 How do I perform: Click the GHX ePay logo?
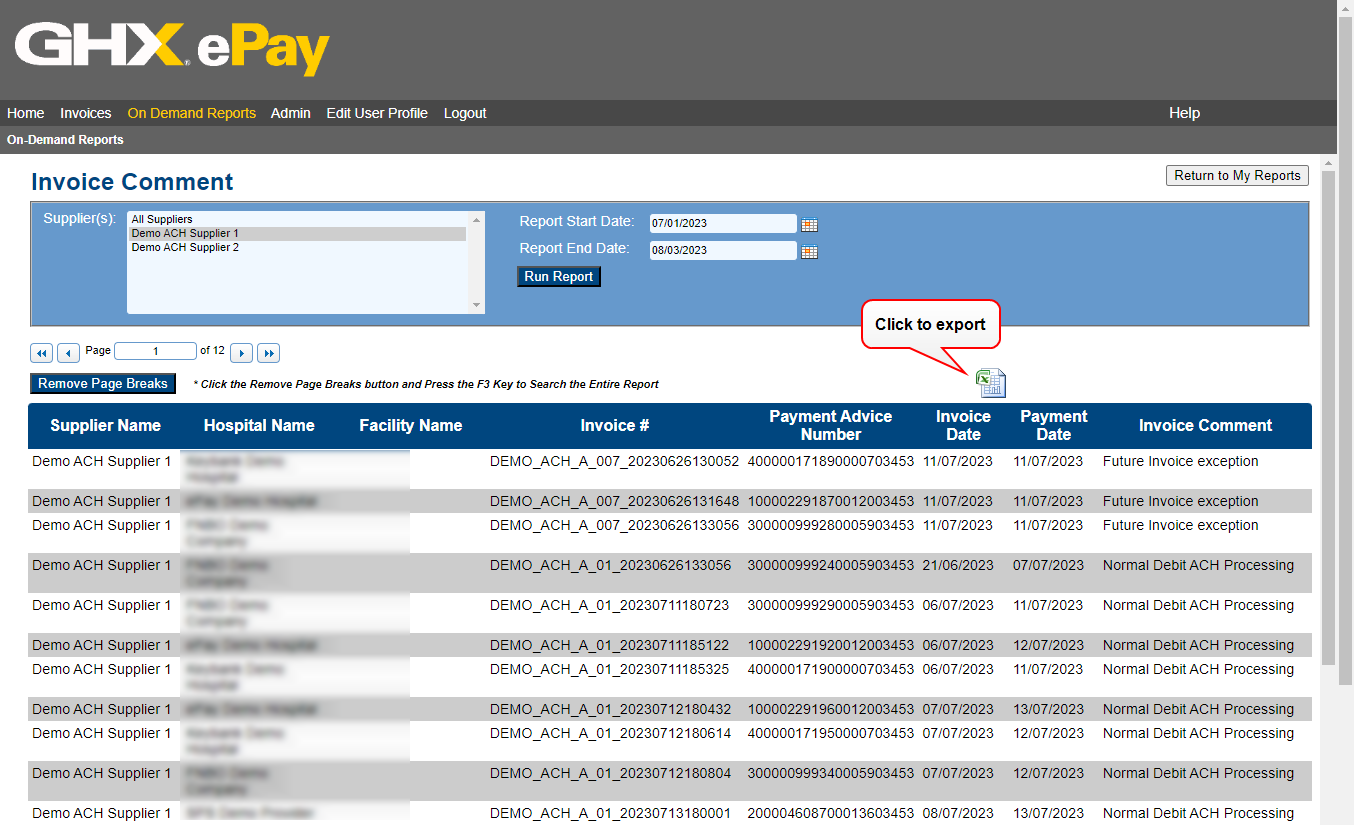coord(172,49)
